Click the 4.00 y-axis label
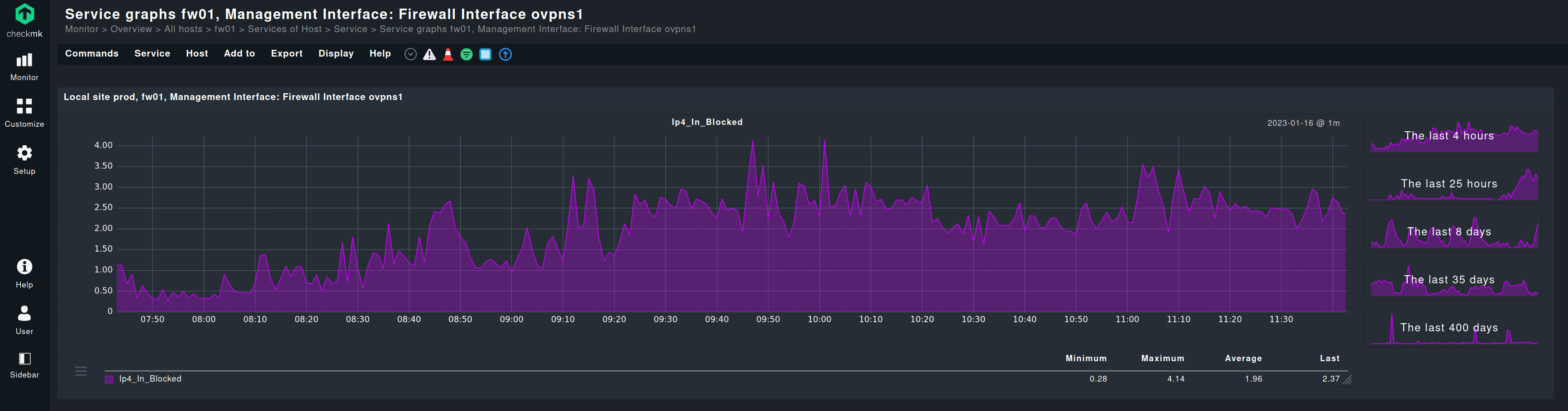1568x411 pixels. point(104,145)
